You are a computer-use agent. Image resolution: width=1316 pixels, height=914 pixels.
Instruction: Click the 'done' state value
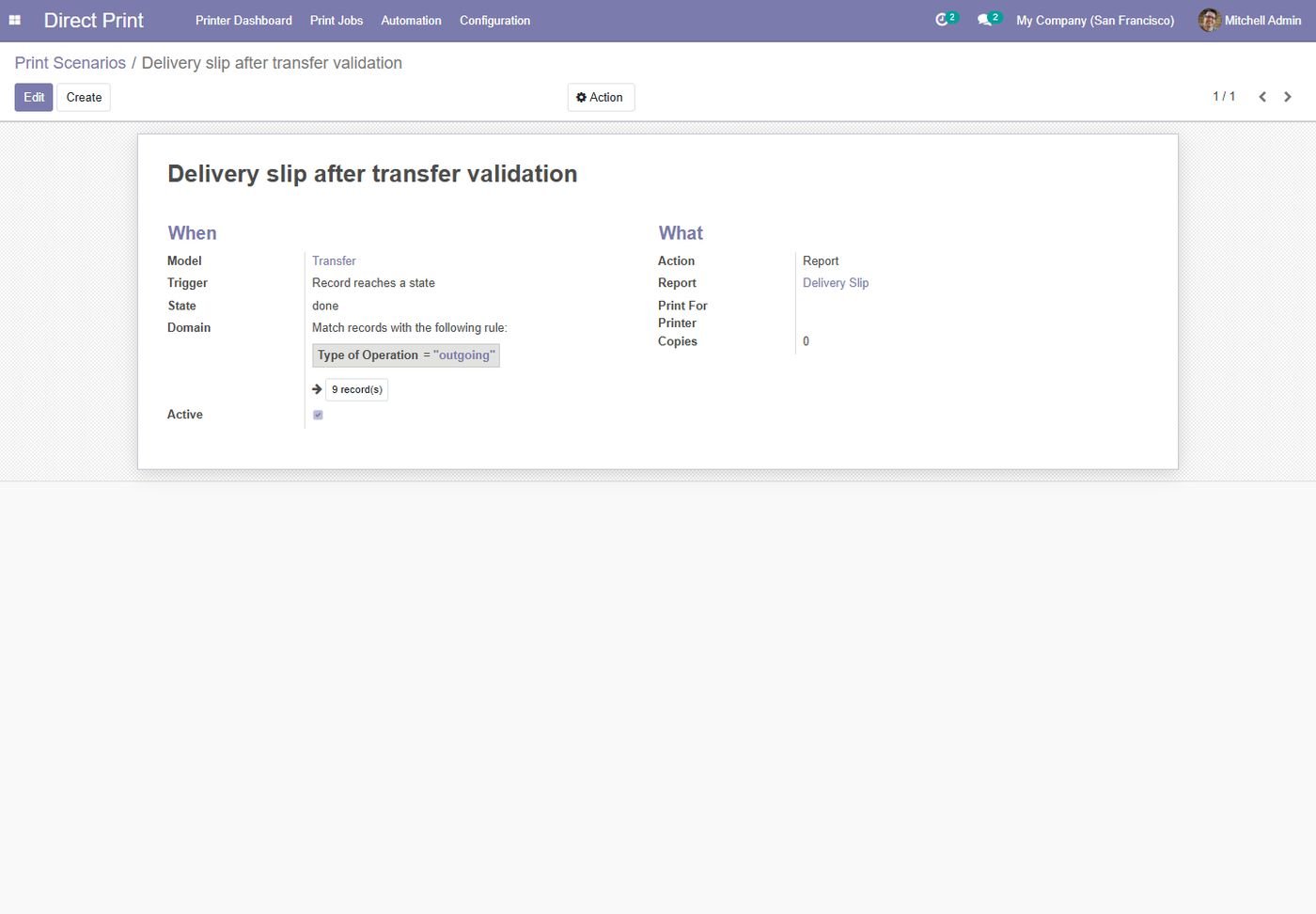pyautogui.click(x=325, y=306)
